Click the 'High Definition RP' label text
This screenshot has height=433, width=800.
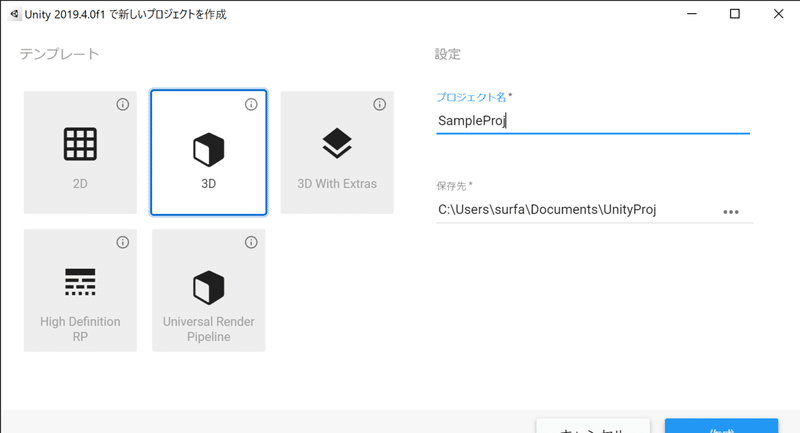pyautogui.click(x=80, y=329)
